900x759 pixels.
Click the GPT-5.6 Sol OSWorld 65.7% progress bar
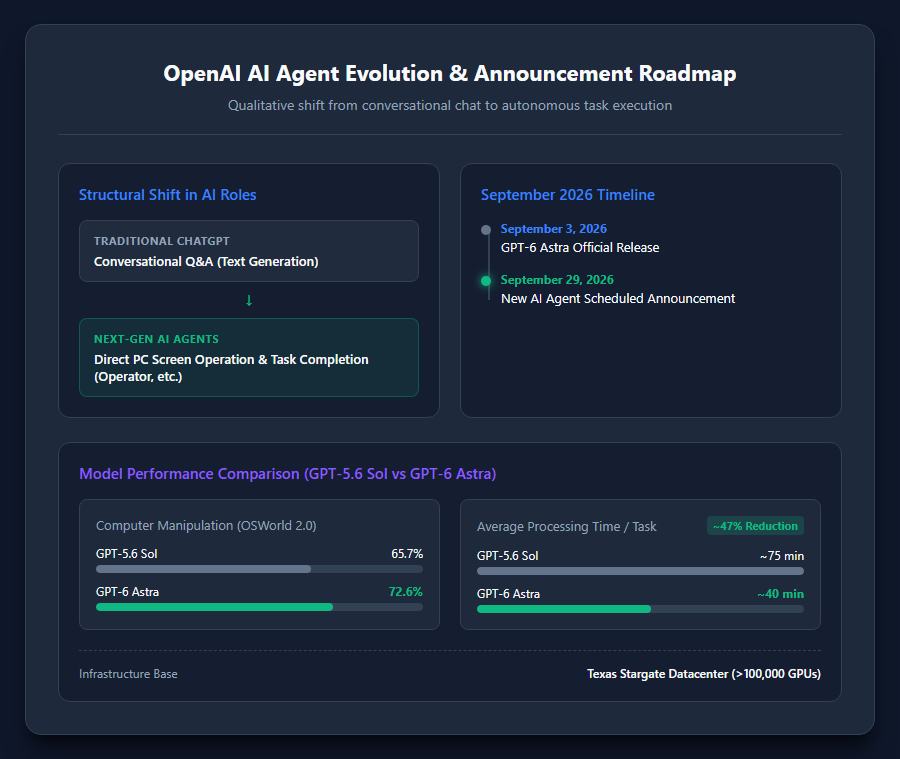click(x=259, y=569)
